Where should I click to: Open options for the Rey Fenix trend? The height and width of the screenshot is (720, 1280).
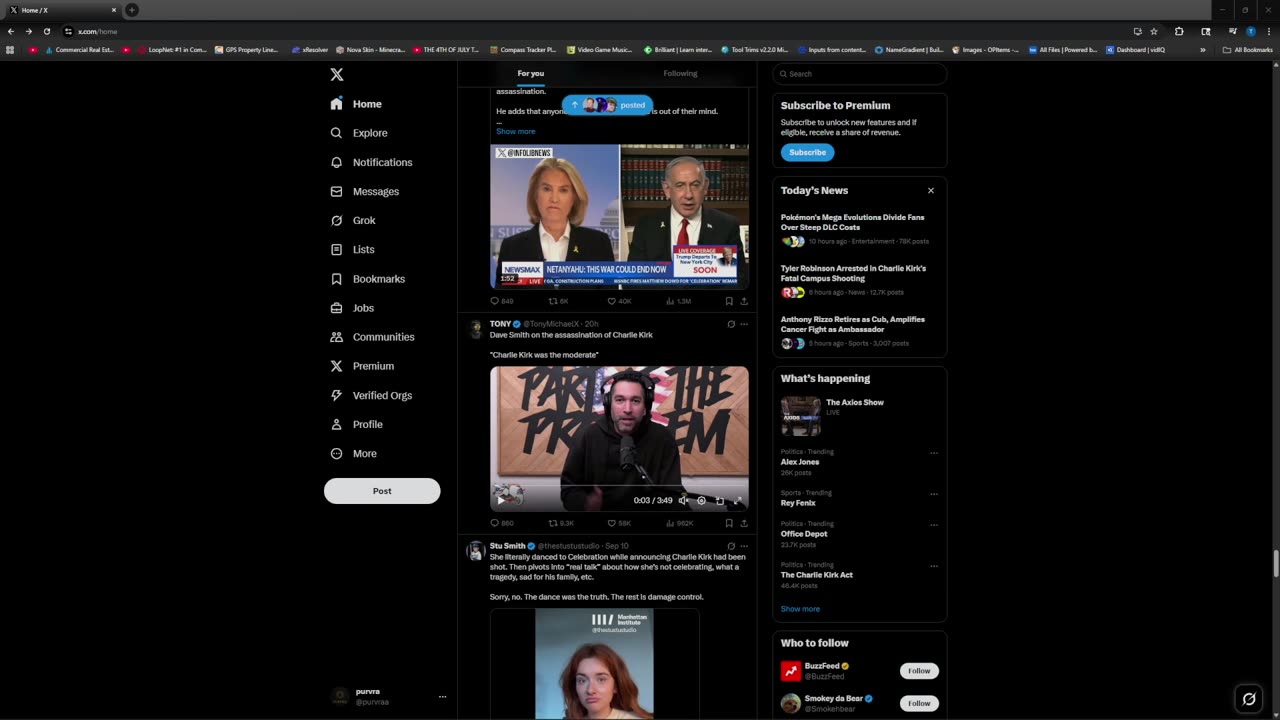pos(934,494)
